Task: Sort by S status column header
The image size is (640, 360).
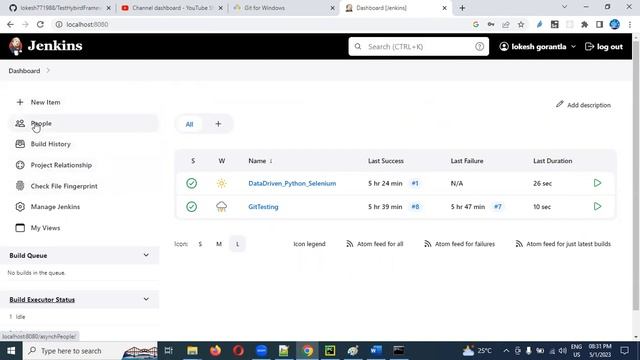Action: coord(193,161)
